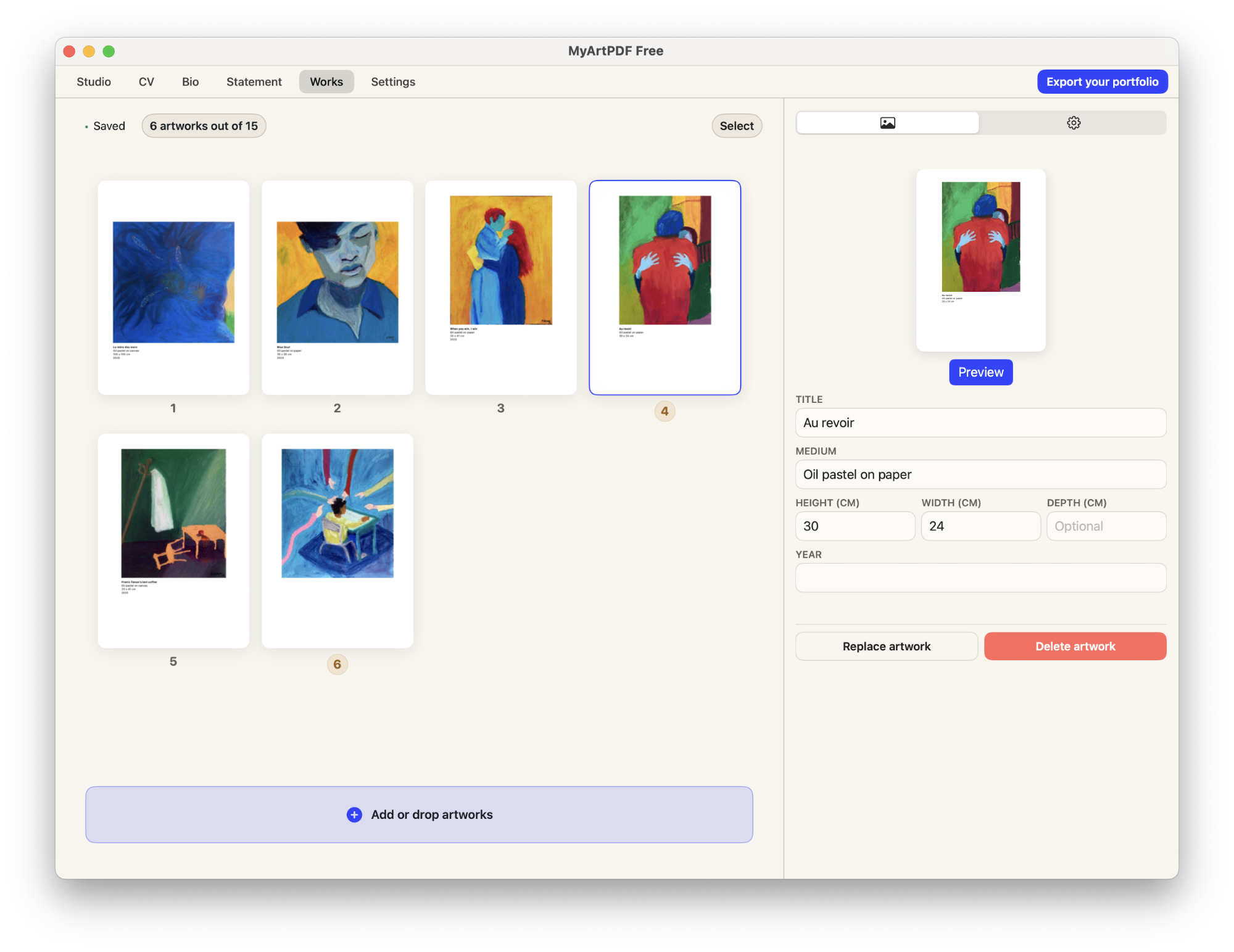
Task: Click Delete artwork
Action: [1075, 646]
